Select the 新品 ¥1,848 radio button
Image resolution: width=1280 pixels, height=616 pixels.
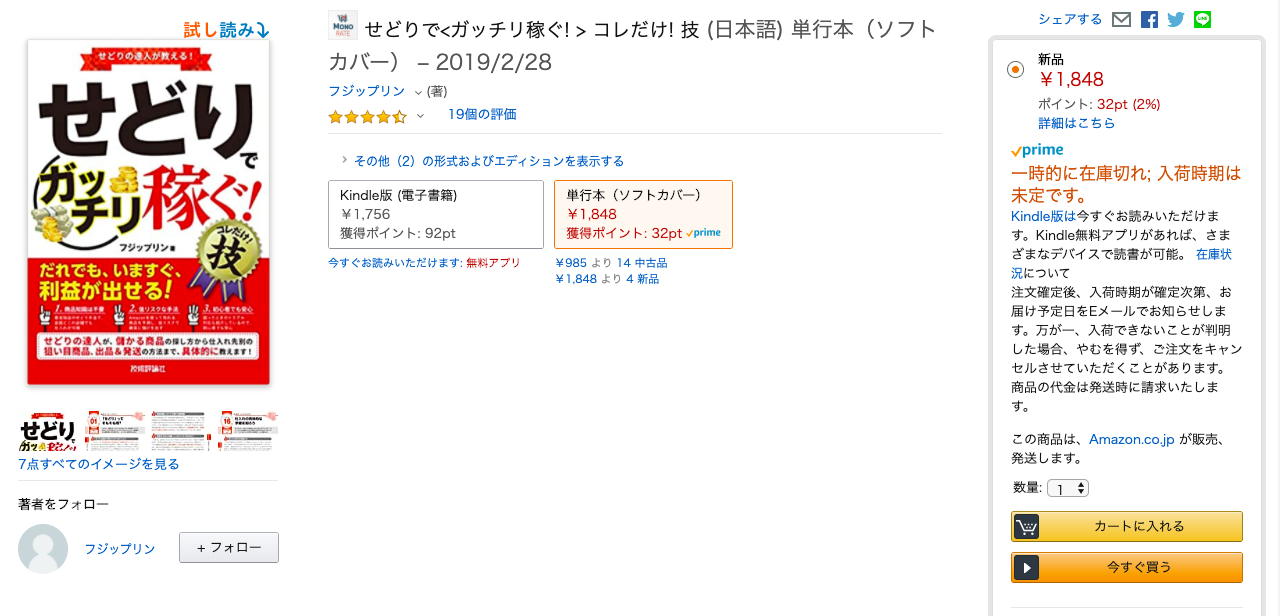(1016, 69)
